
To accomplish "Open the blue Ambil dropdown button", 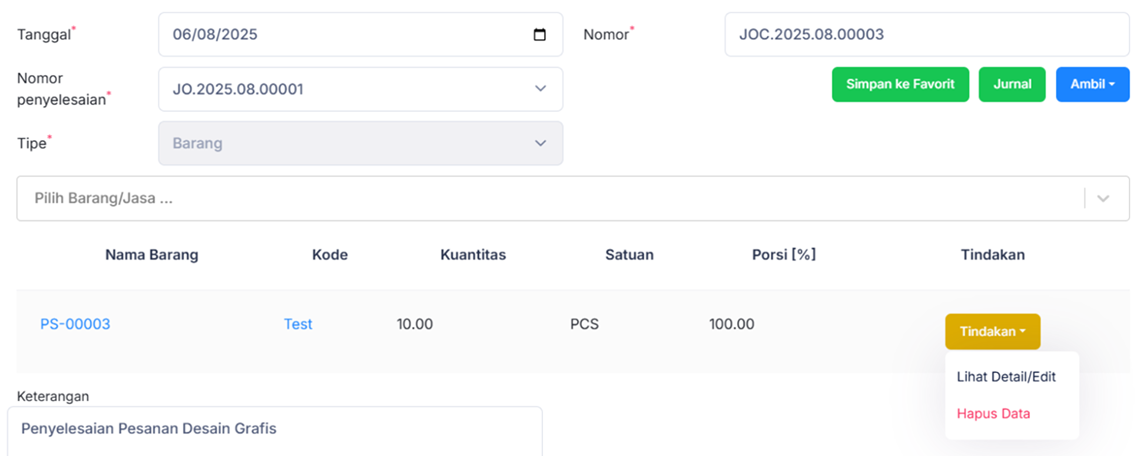I will [x=1092, y=85].
